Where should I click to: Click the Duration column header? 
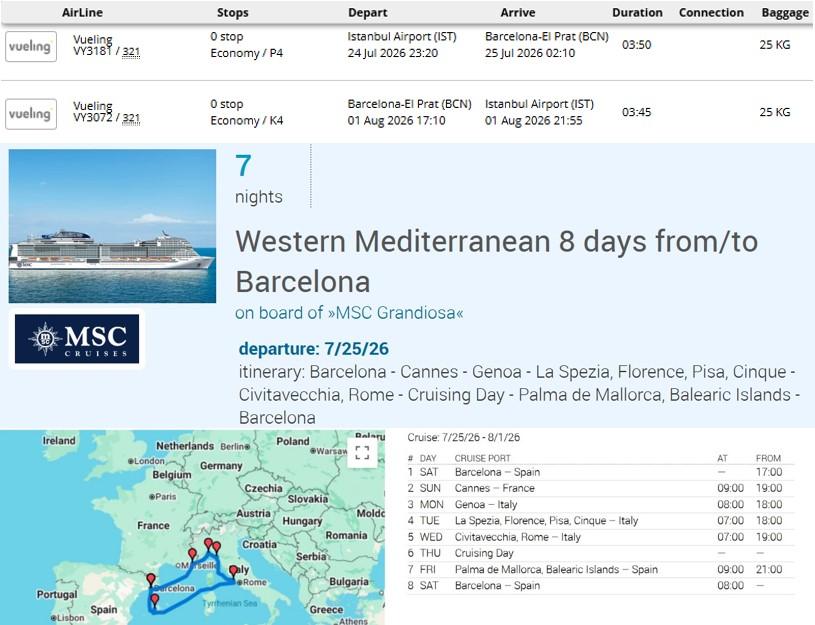tap(637, 12)
